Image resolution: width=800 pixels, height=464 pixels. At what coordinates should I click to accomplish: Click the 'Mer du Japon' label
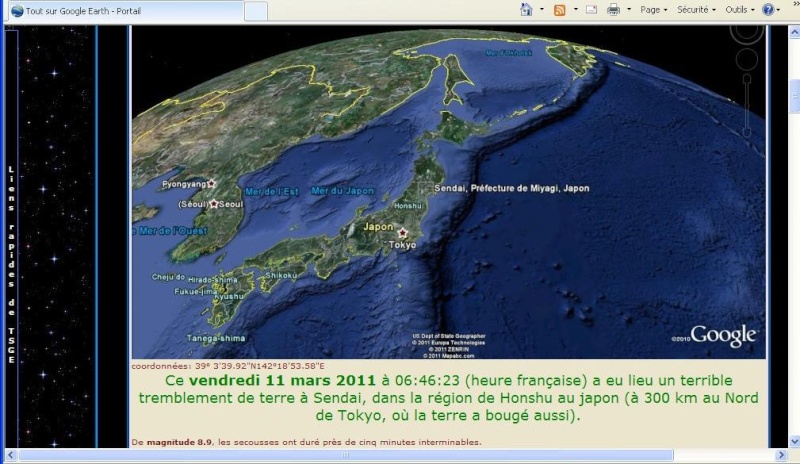(342, 191)
